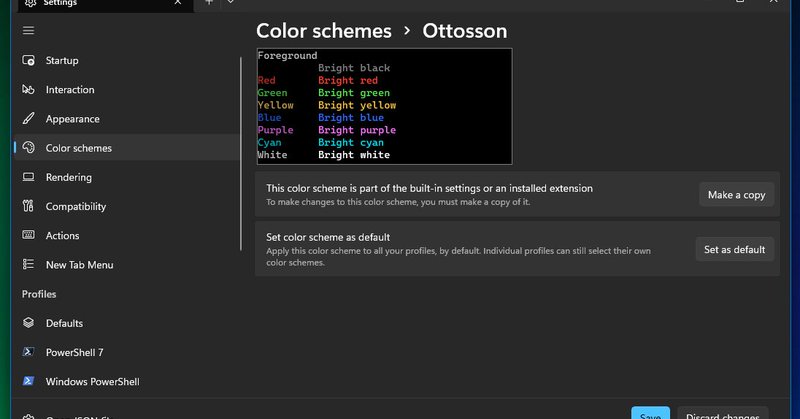Click the PowerShell 7 profile icon

[29, 352]
